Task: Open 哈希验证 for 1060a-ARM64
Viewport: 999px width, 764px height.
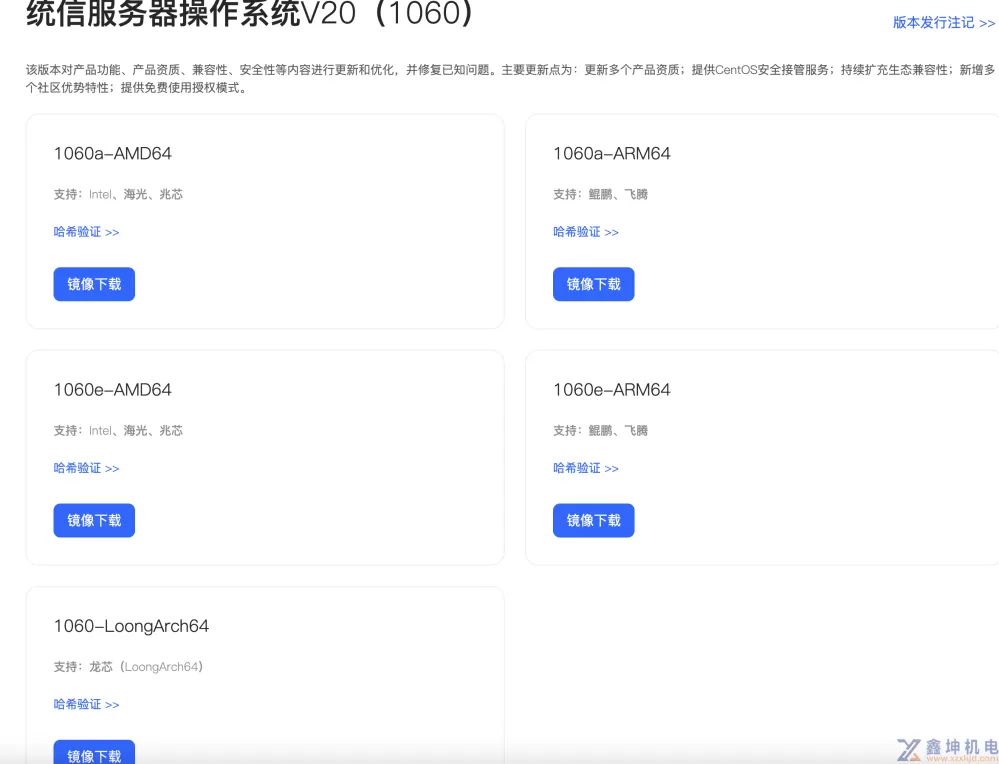Action: pyautogui.click(x=586, y=232)
